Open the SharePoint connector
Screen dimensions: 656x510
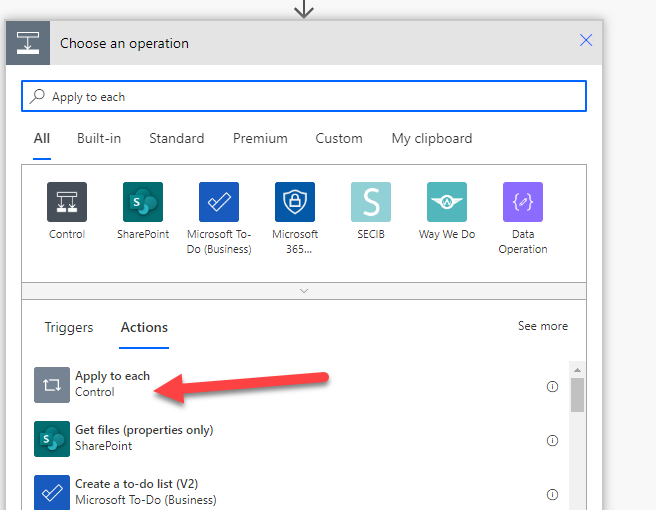(143, 202)
